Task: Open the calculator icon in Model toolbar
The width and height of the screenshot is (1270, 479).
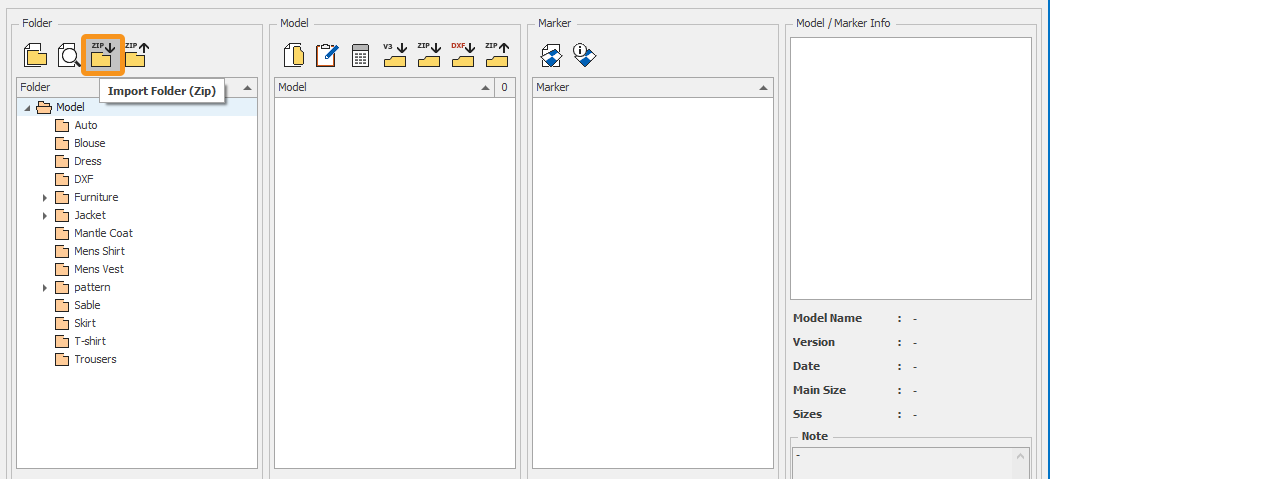Action: [361, 55]
